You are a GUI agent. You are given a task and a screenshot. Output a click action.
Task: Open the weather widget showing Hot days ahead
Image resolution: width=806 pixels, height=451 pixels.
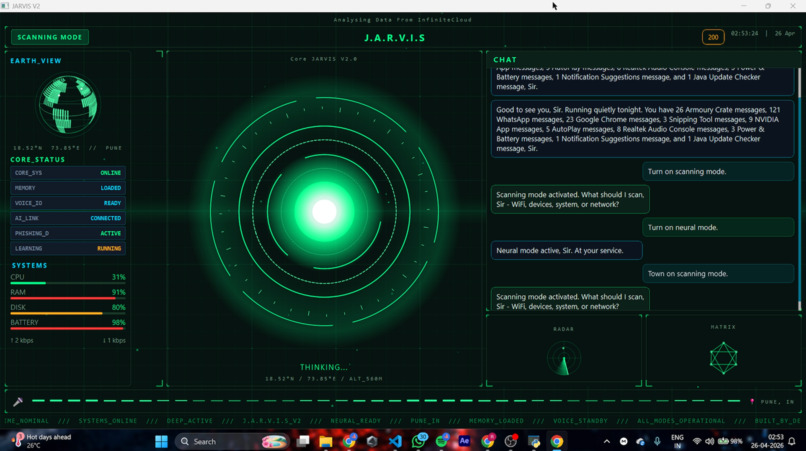point(43,441)
